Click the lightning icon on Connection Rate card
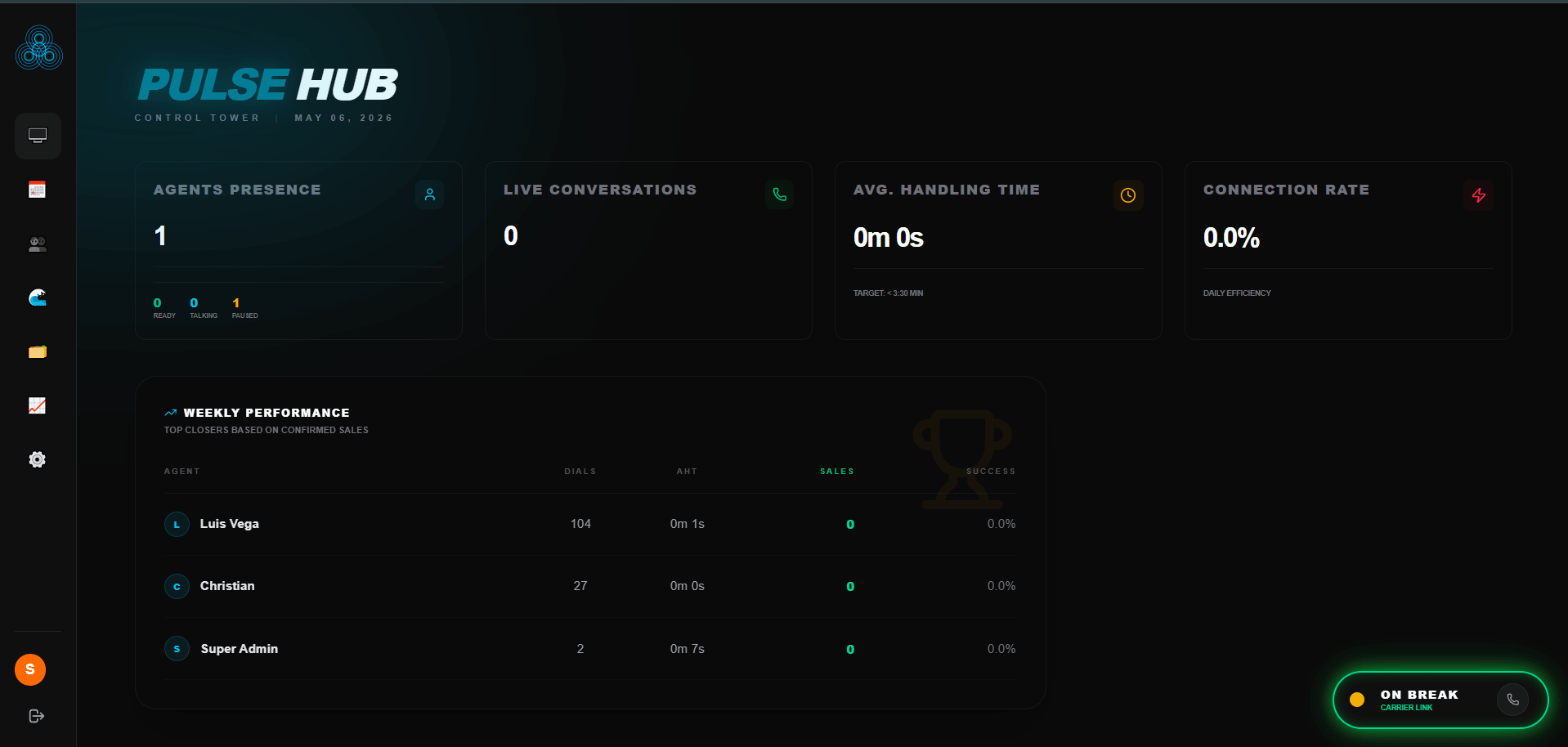This screenshot has height=747, width=1568. (1479, 195)
